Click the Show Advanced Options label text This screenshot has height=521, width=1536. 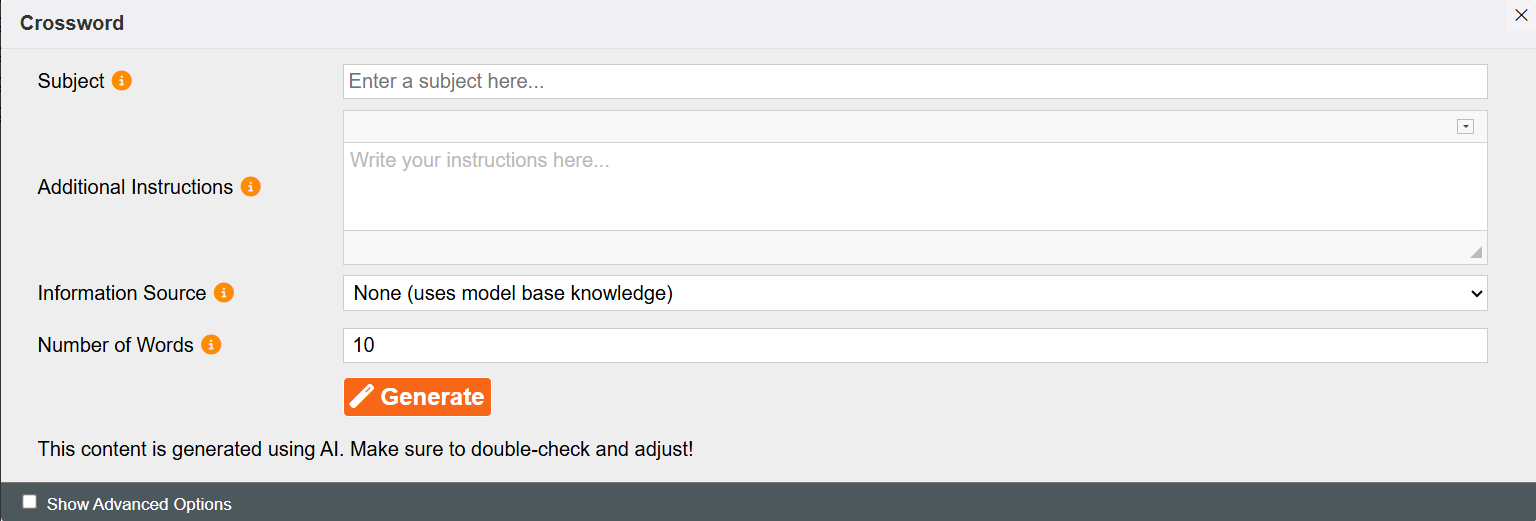tap(139, 504)
